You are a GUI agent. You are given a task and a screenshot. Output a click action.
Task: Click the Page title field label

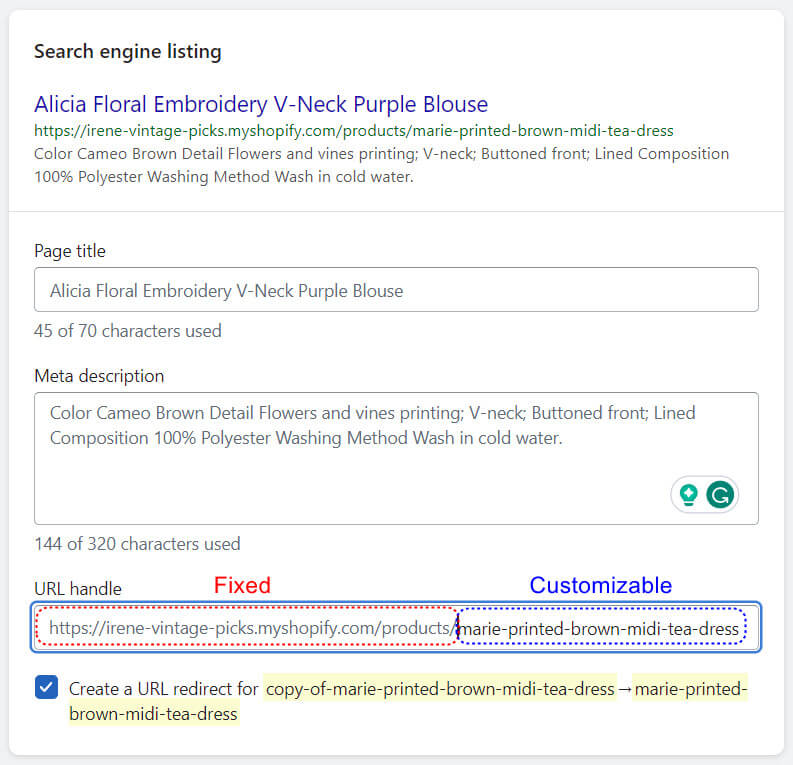point(70,251)
